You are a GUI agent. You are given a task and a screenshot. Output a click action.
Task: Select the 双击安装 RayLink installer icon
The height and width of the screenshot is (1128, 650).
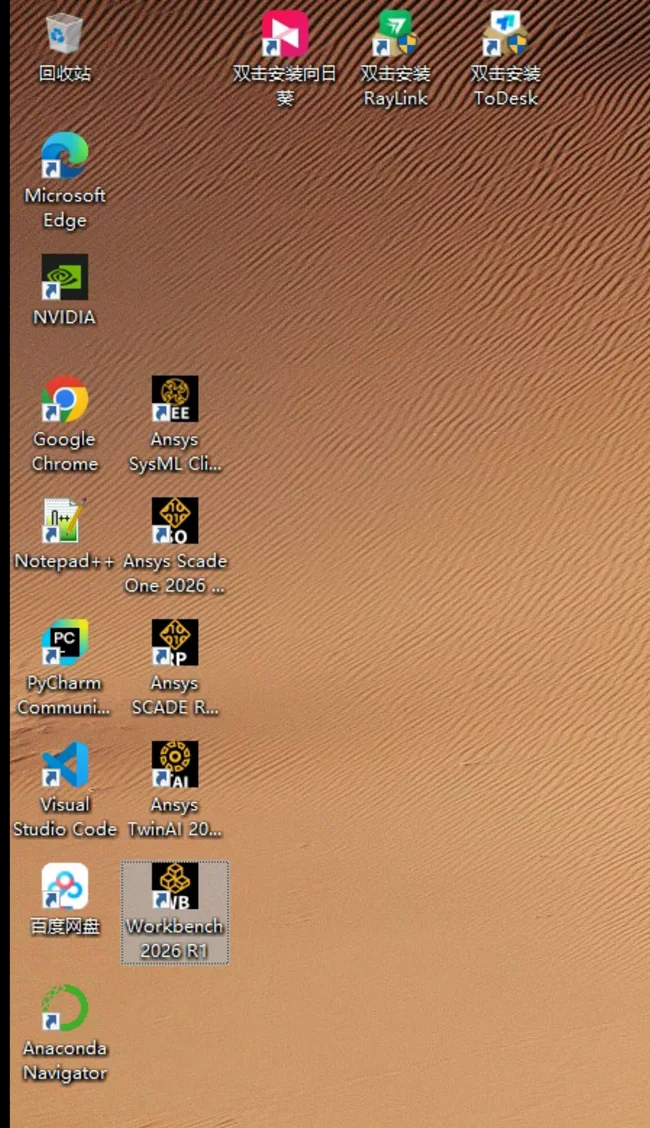[x=395, y=59]
